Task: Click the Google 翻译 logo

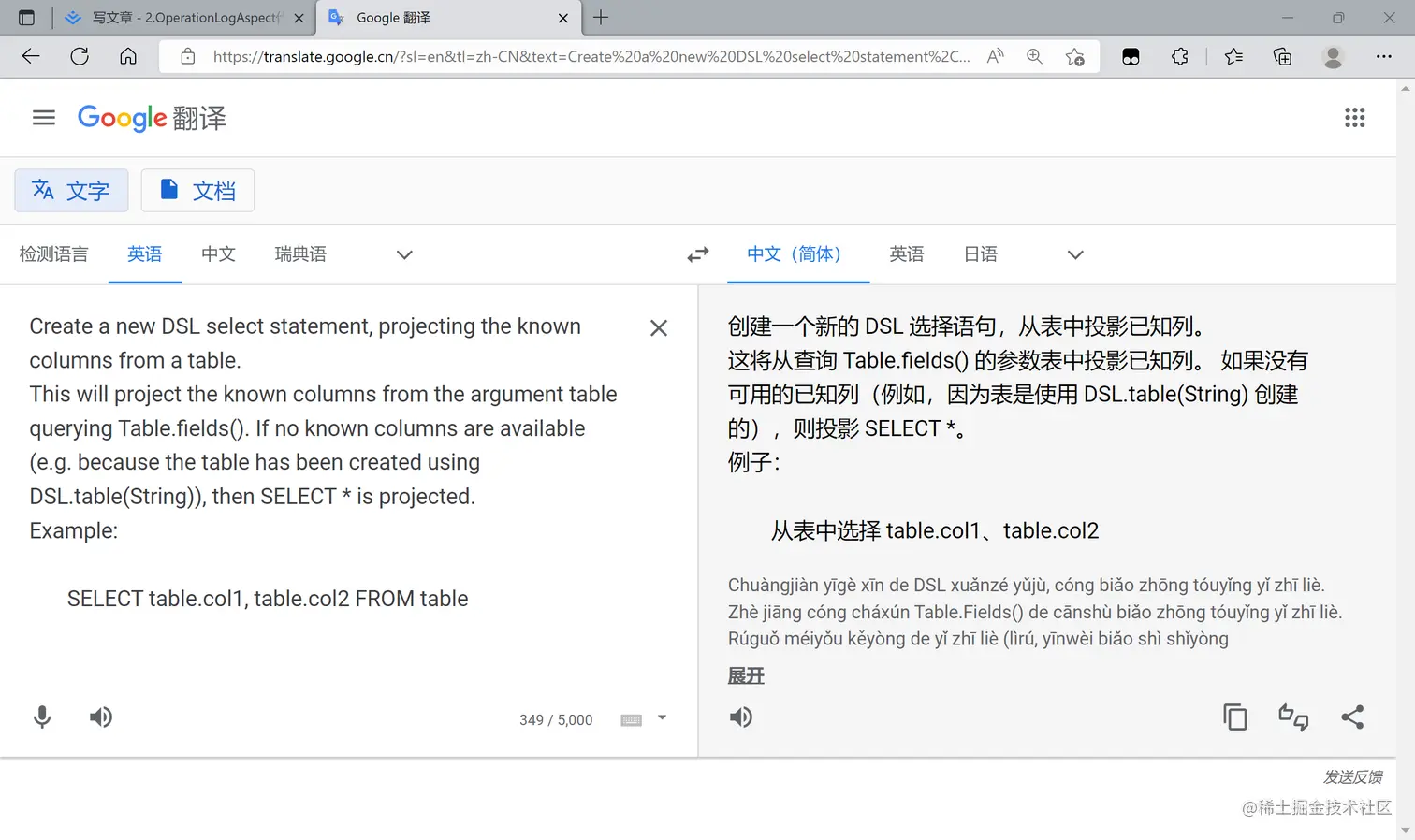Action: click(152, 118)
